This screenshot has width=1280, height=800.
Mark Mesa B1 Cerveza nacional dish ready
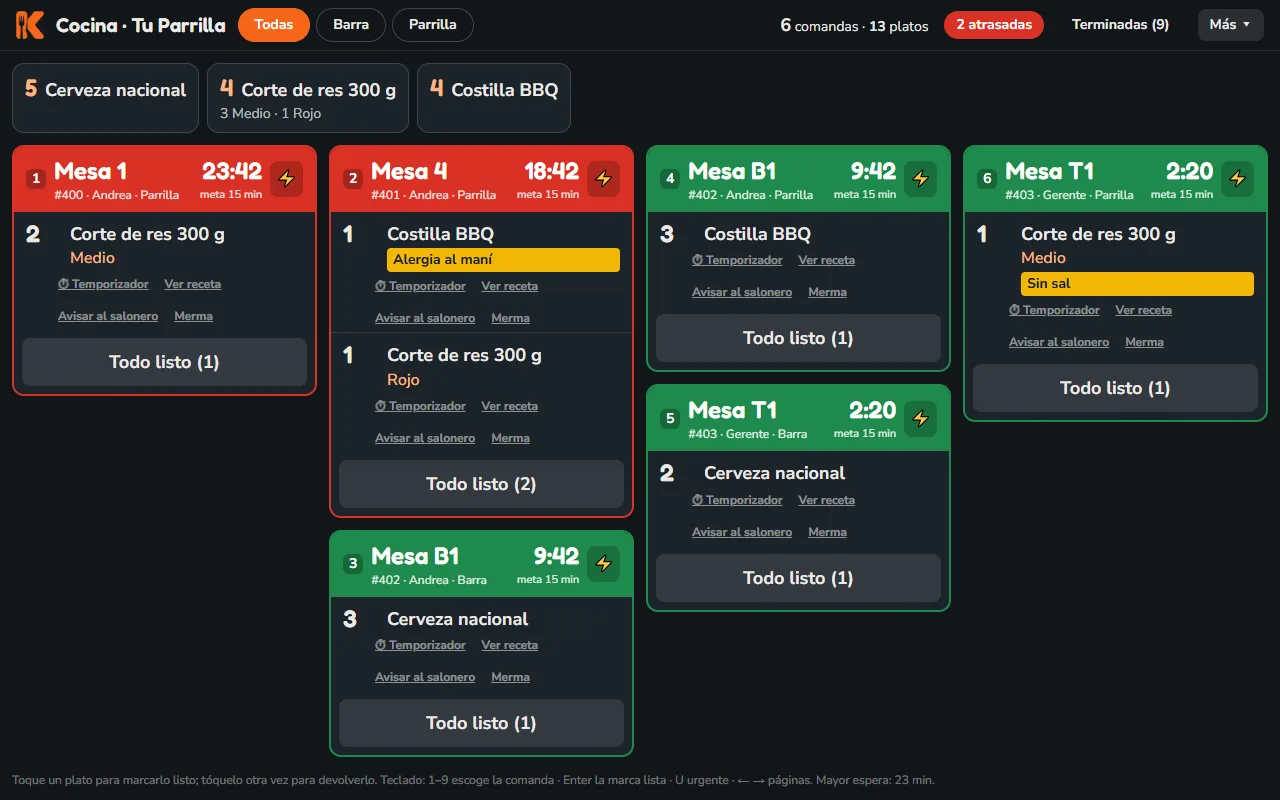tap(481, 619)
